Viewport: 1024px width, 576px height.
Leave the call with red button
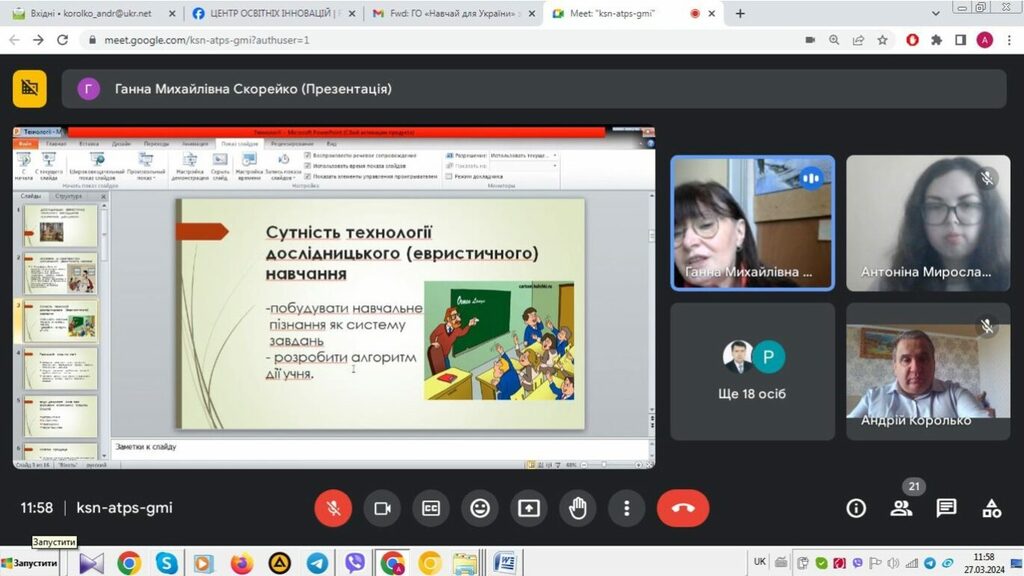tap(683, 508)
